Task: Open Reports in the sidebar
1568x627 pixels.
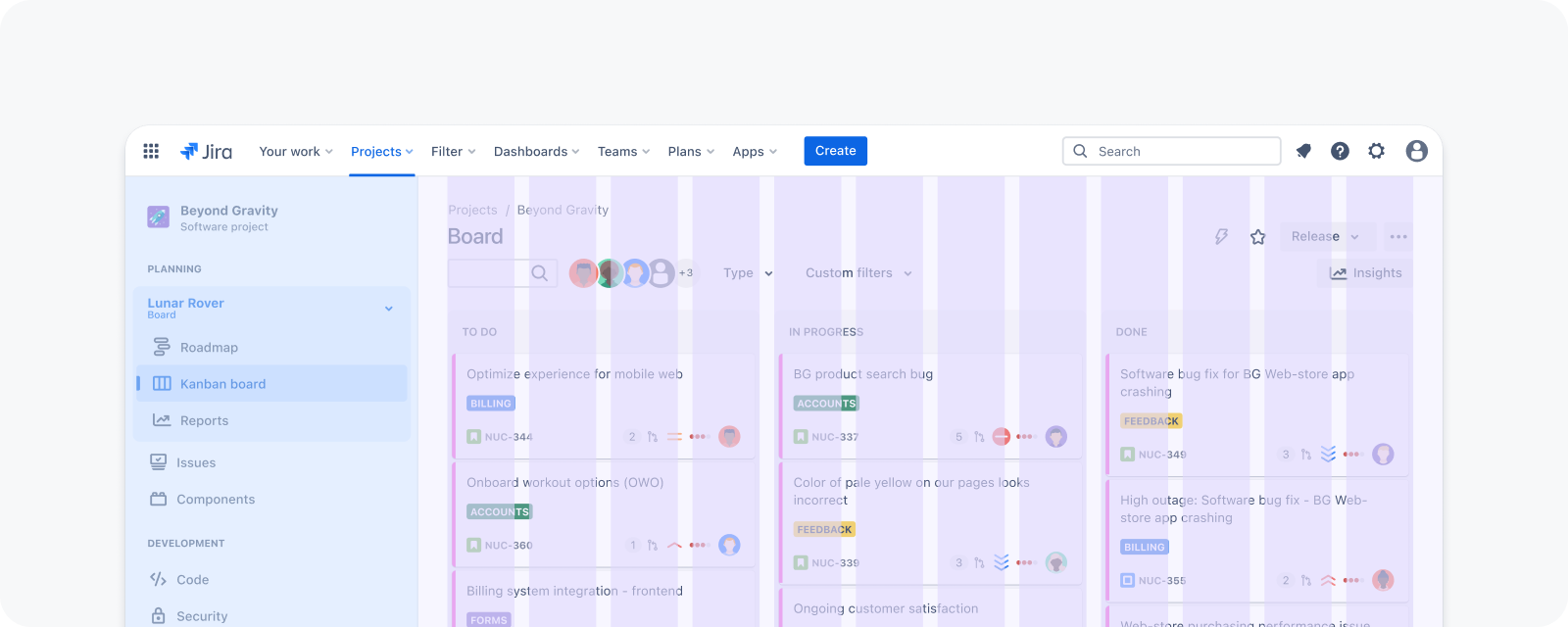Action: (x=272, y=420)
